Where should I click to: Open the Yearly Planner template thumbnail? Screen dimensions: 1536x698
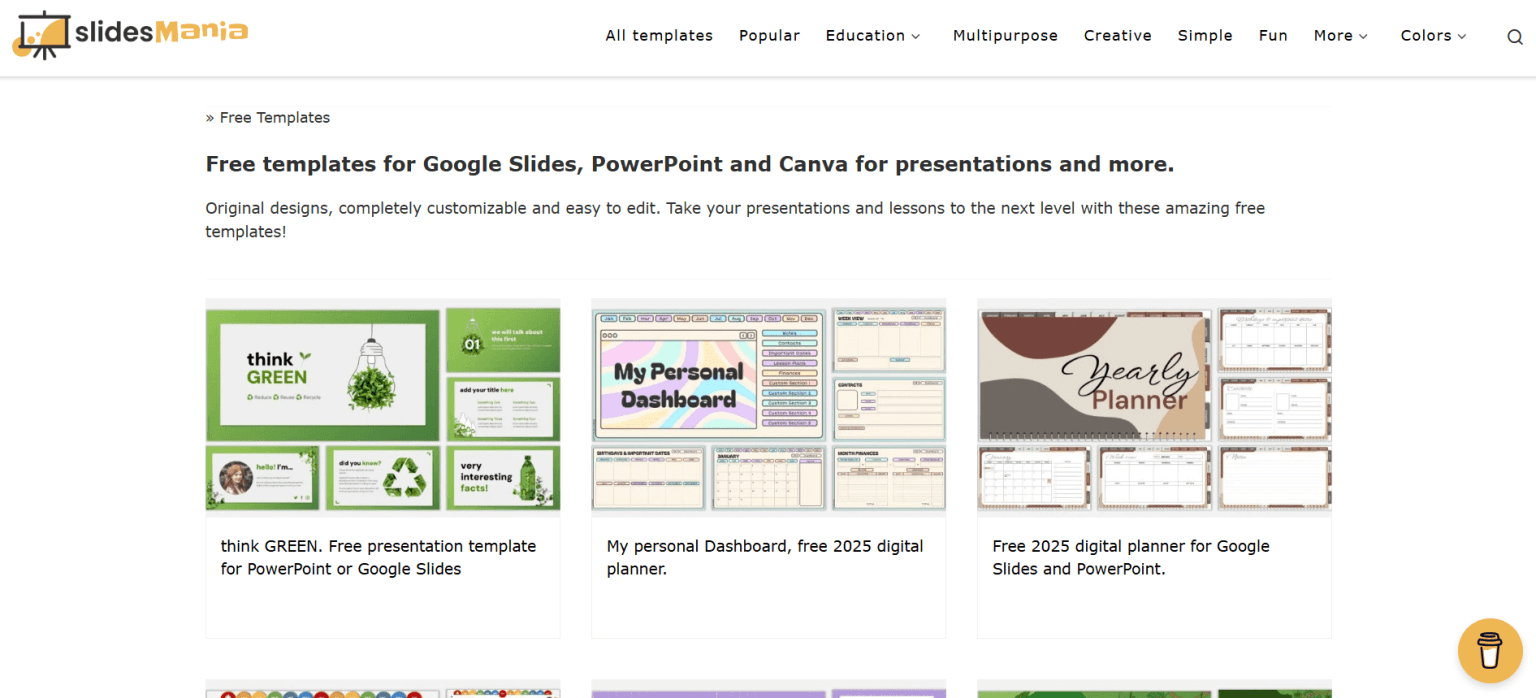1154,406
